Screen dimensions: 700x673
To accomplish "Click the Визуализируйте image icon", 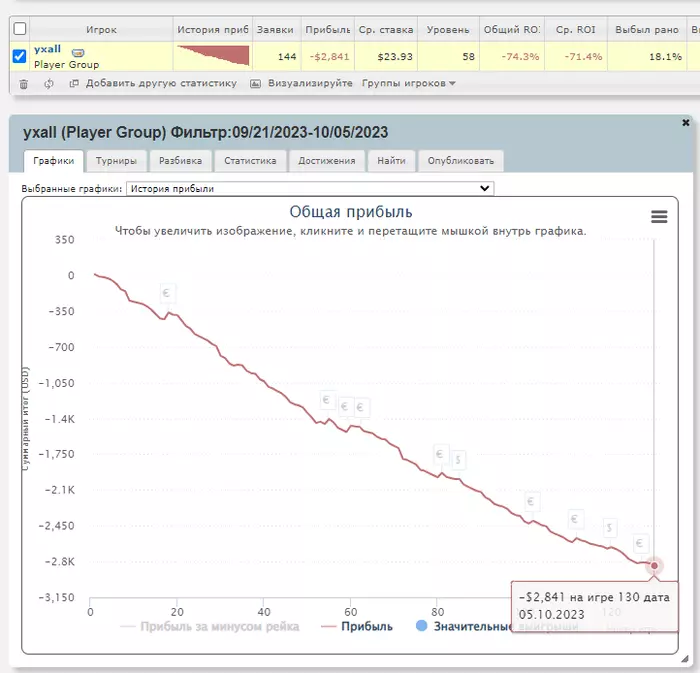I will (x=255, y=83).
